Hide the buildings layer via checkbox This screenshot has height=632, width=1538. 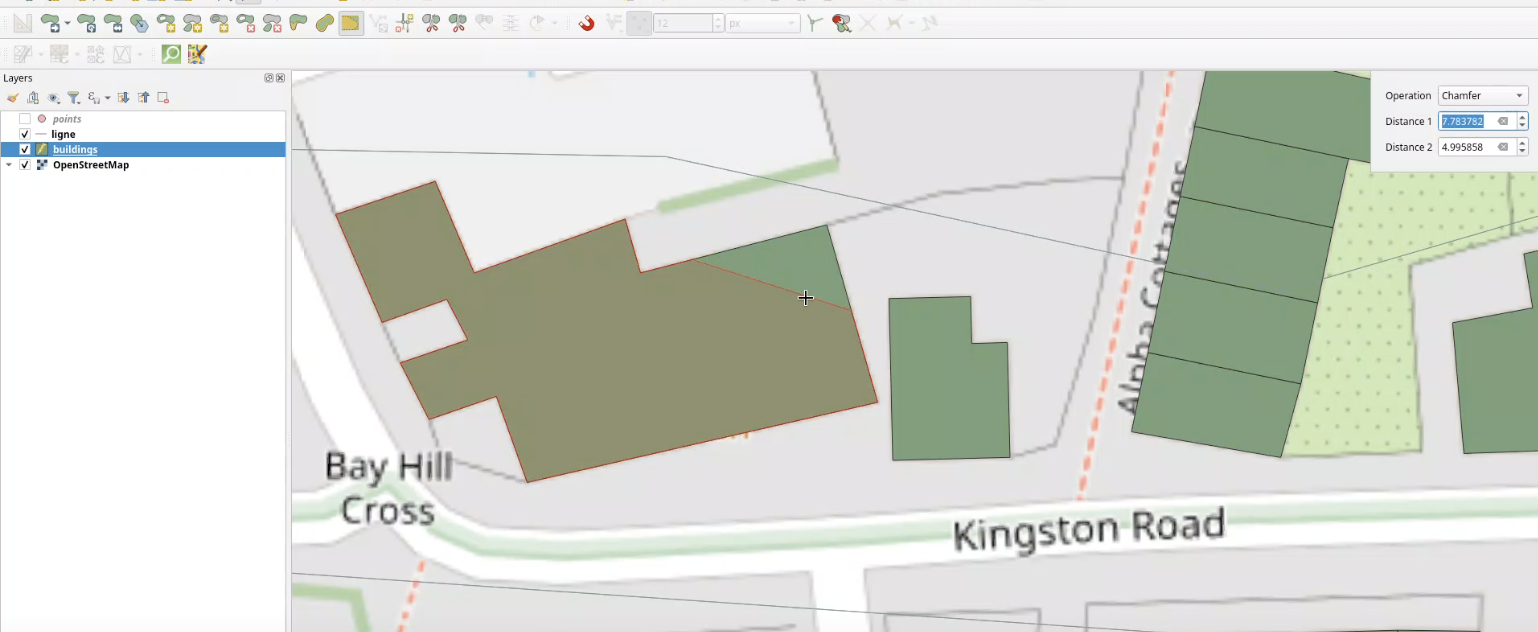point(25,150)
